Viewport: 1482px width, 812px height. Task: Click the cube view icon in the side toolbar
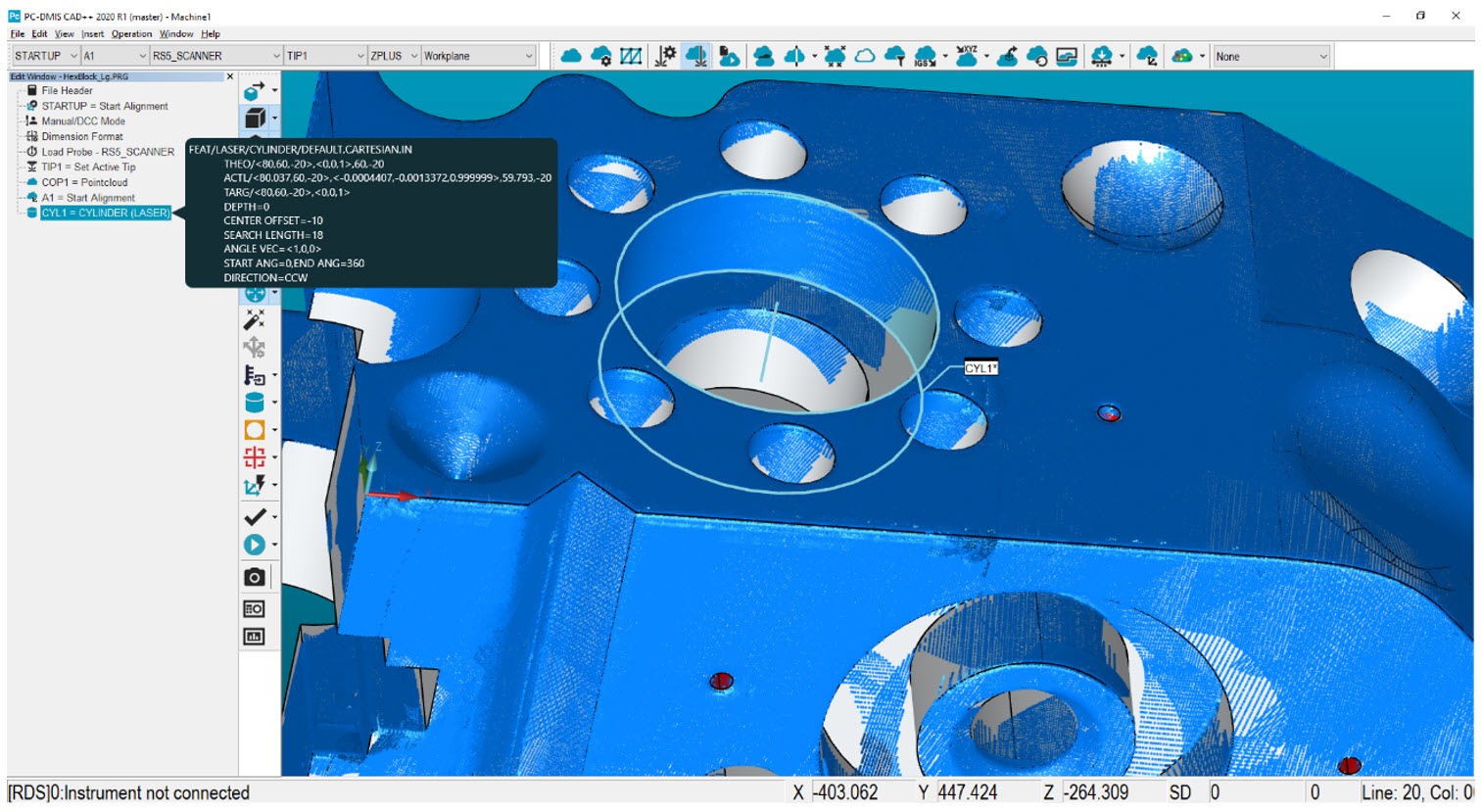(256, 119)
